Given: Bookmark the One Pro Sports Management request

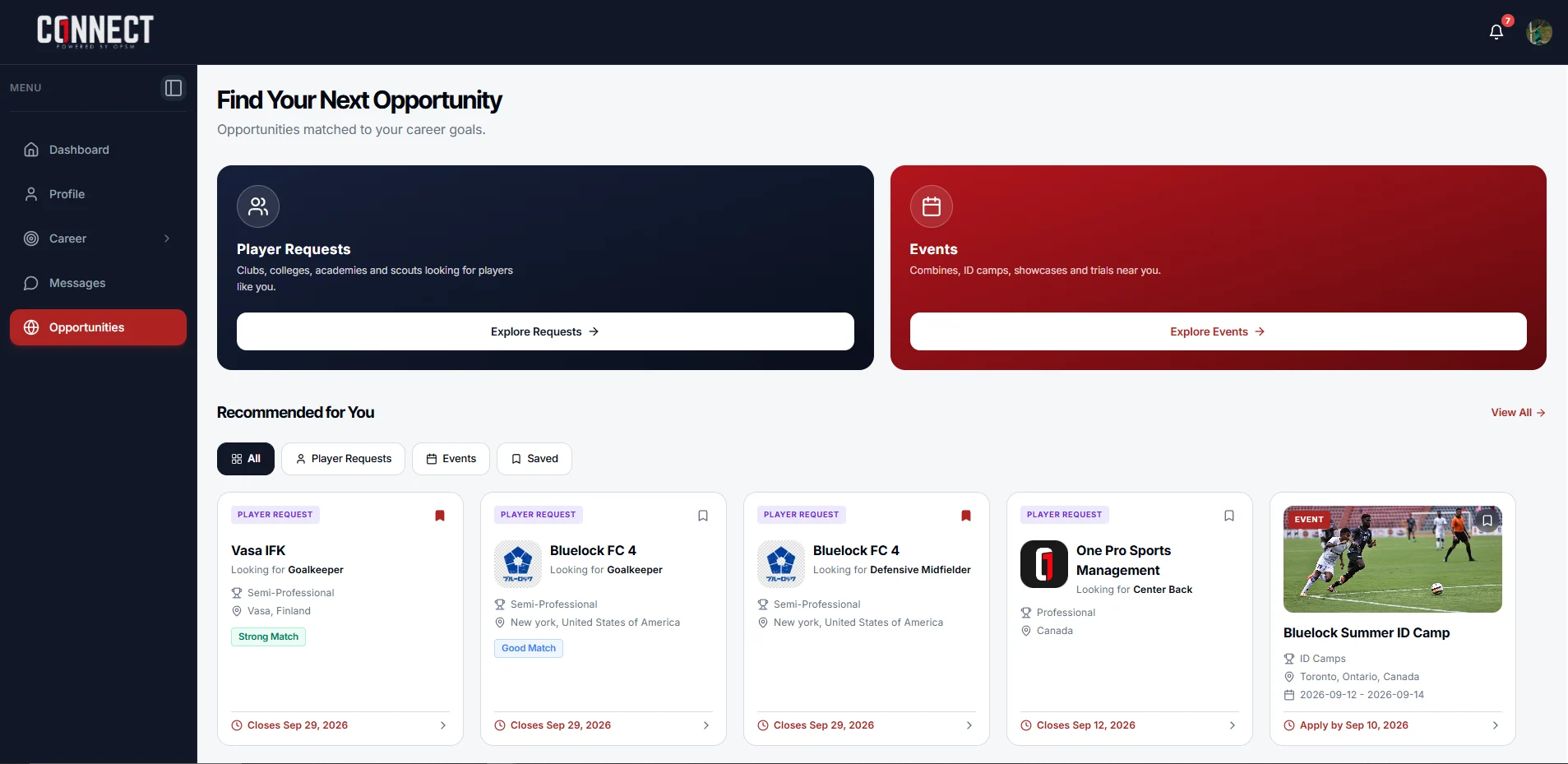Looking at the screenshot, I should (x=1229, y=516).
